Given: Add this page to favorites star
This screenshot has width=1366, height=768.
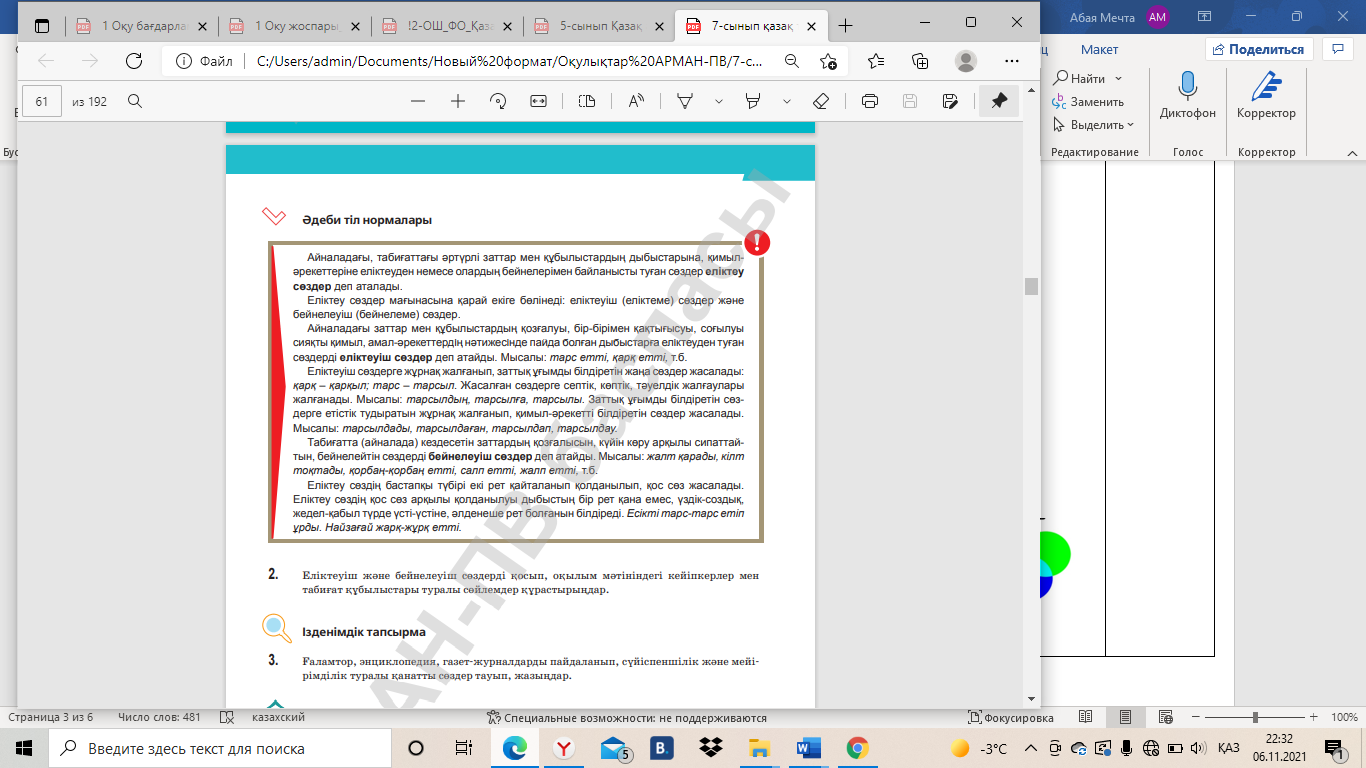Looking at the screenshot, I should tap(828, 61).
